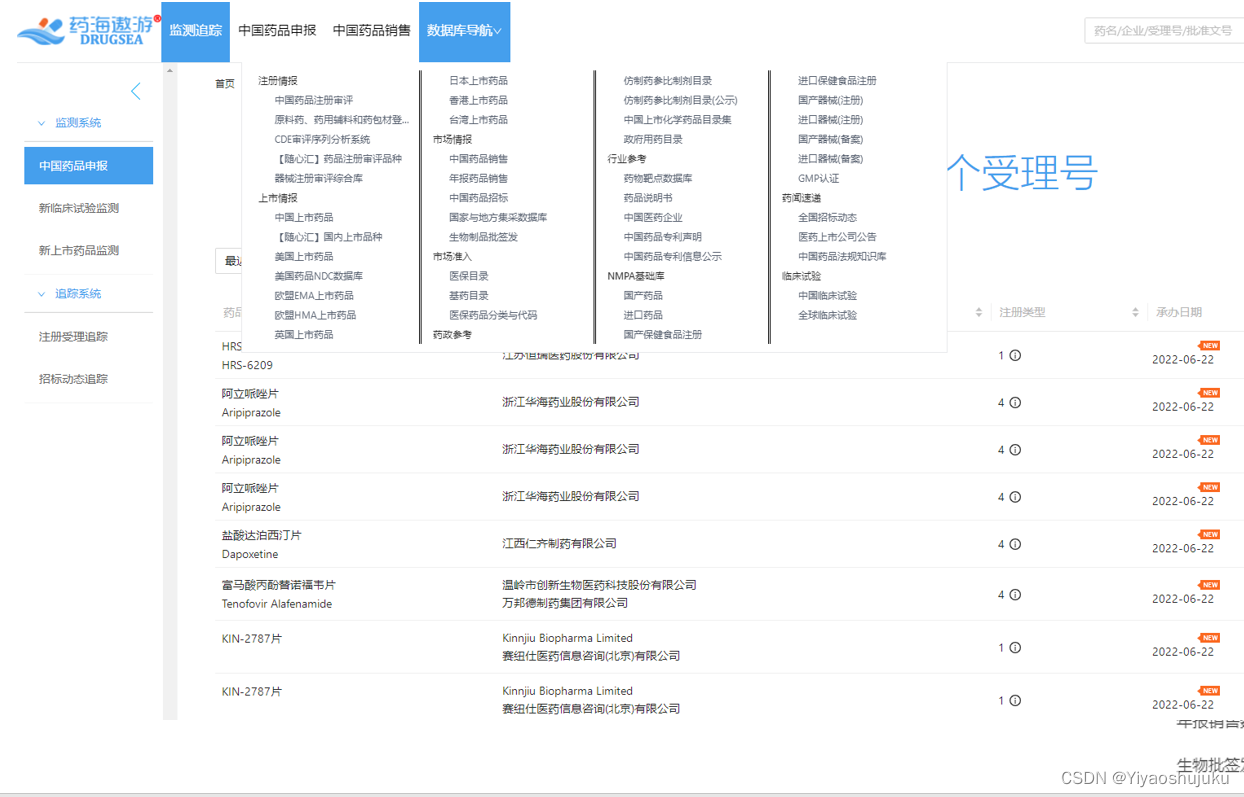1244x797 pixels.
Task: Open 中国临床试验 menu entry
Action: click(x=827, y=295)
